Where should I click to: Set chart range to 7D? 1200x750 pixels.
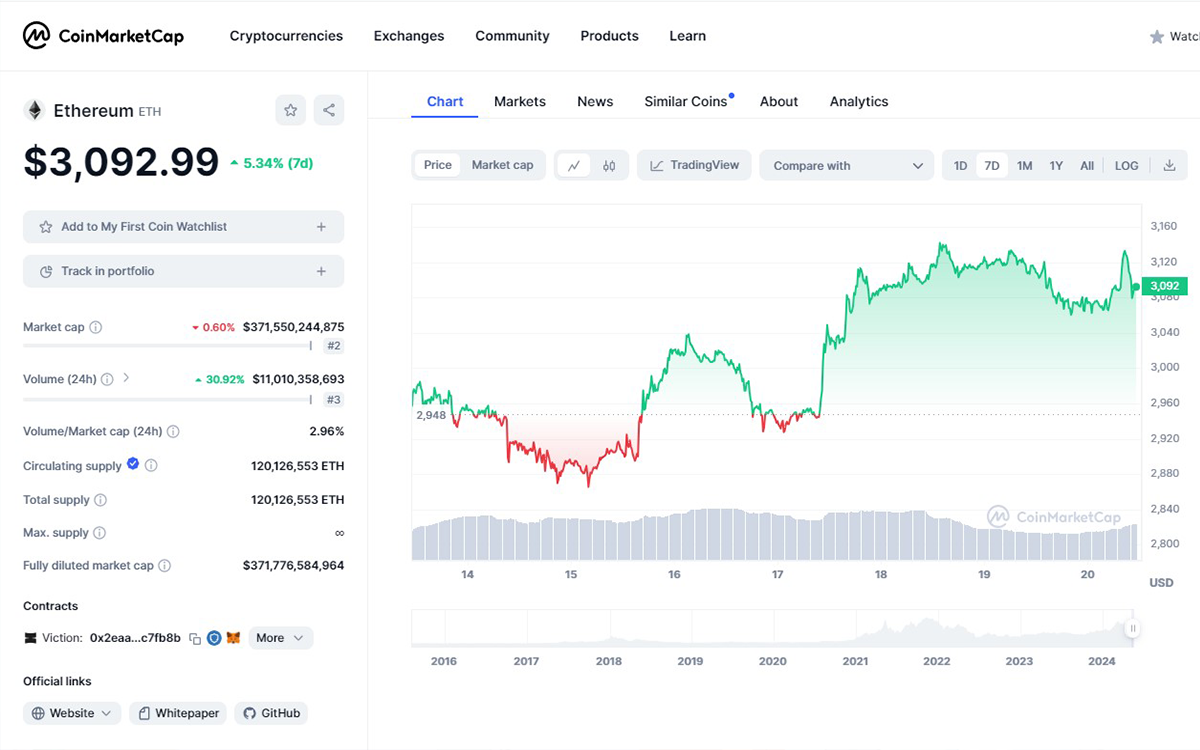[992, 166]
